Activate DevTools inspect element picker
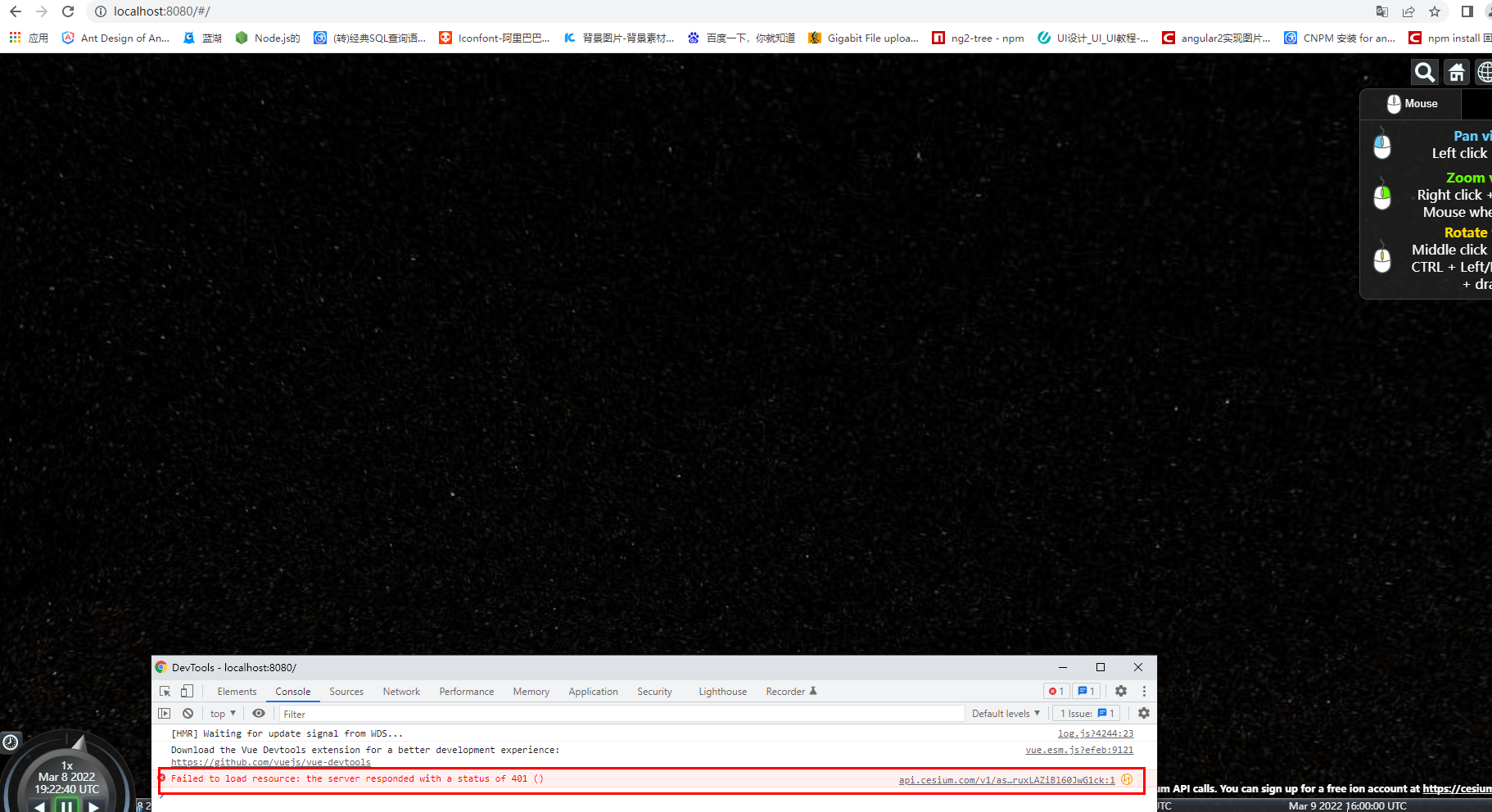The width and height of the screenshot is (1492, 812). coord(165,692)
